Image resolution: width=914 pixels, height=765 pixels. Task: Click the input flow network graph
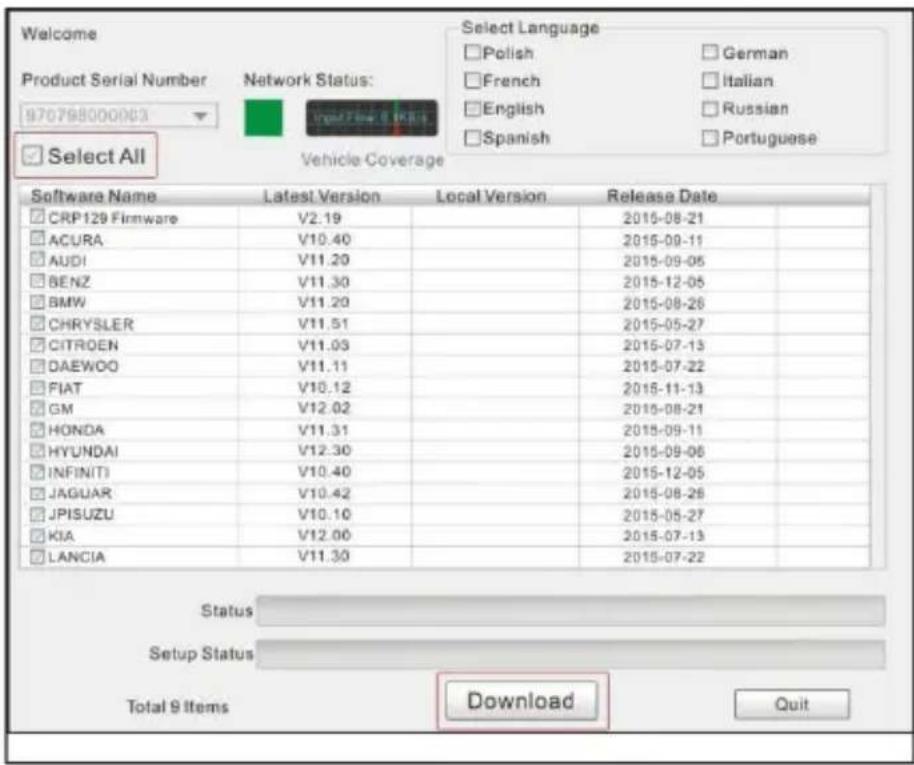(372, 118)
